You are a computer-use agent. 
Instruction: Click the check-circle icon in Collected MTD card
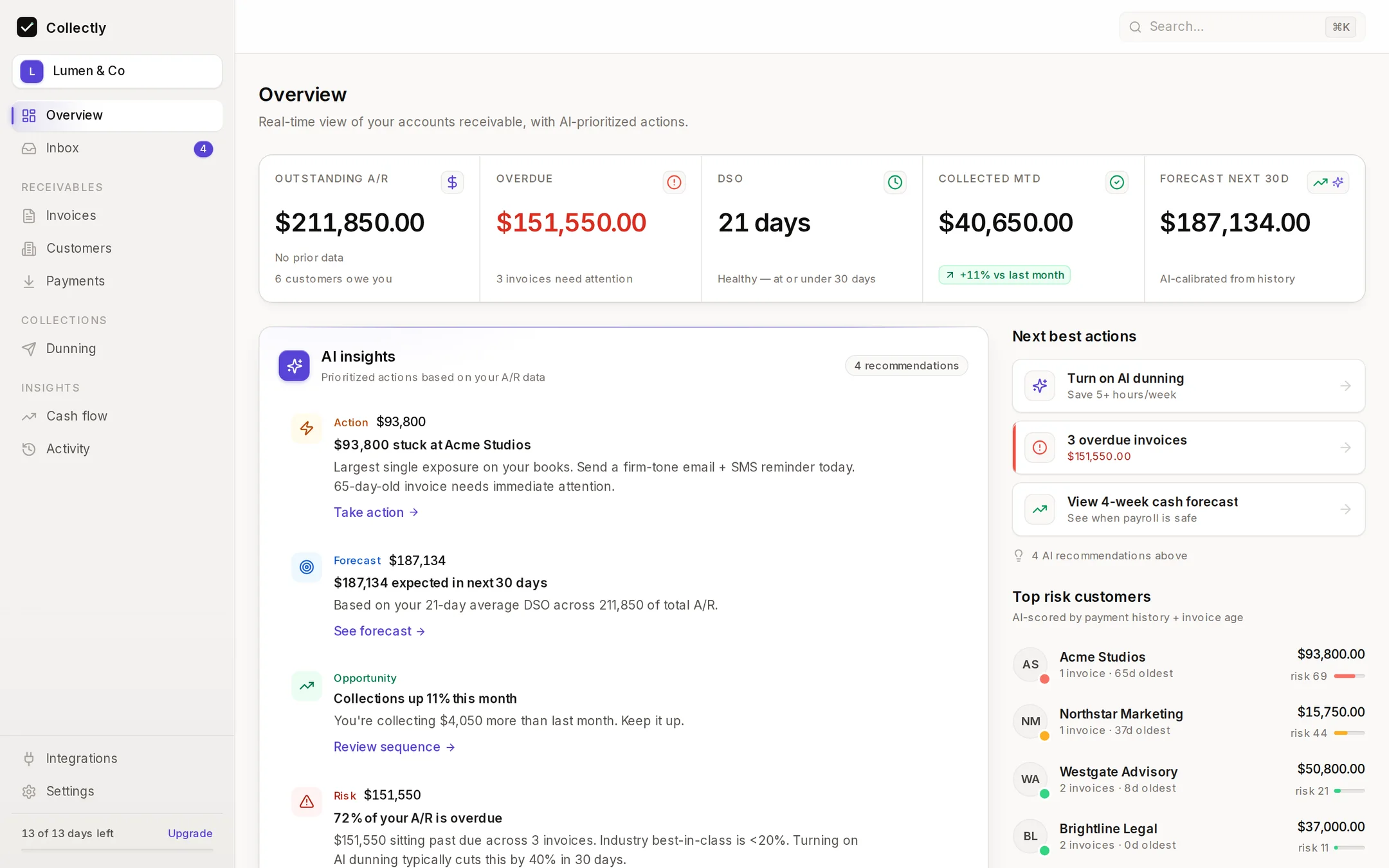click(1117, 183)
